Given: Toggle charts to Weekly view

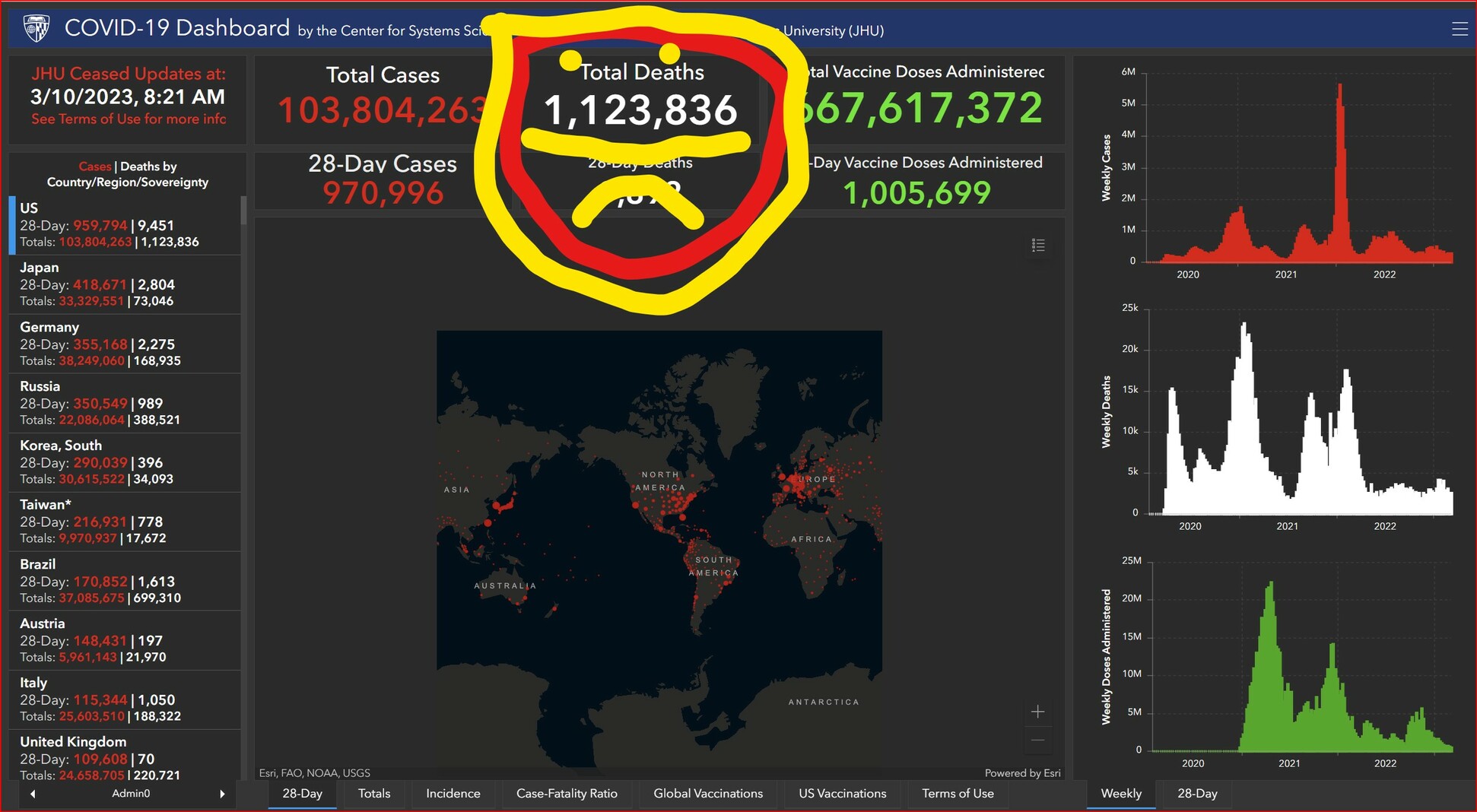Looking at the screenshot, I should click(x=1121, y=793).
